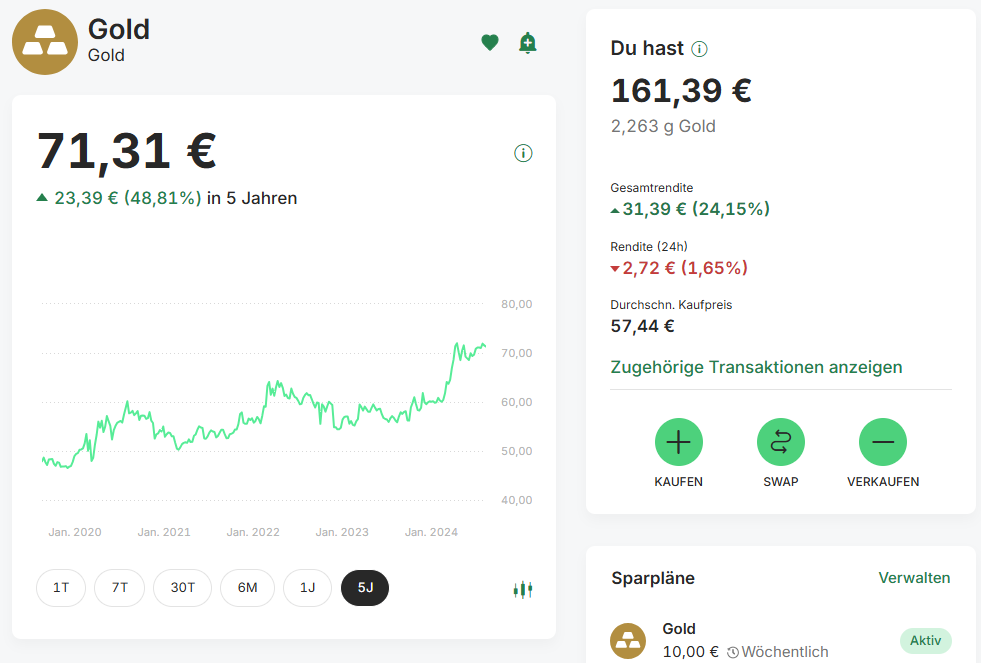Switch chart to candlestick view
The width and height of the screenshot is (981, 663).
pos(522,590)
